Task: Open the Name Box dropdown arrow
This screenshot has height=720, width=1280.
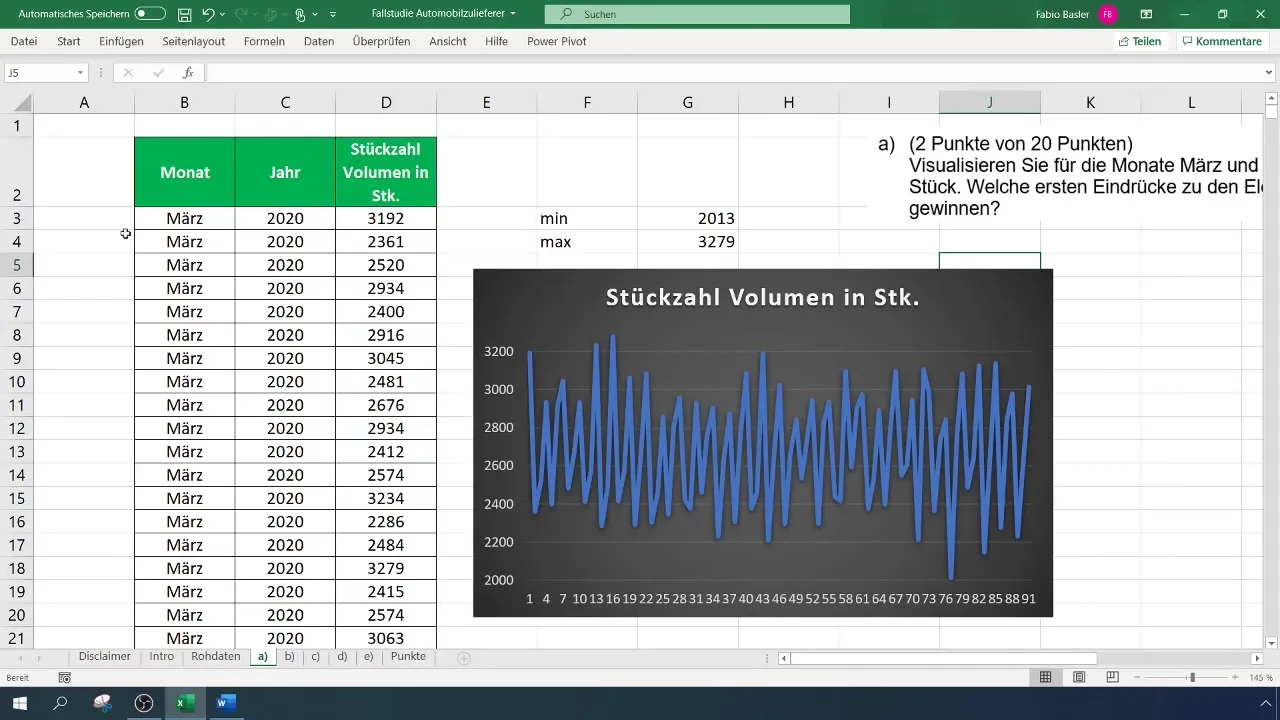Action: click(x=80, y=73)
